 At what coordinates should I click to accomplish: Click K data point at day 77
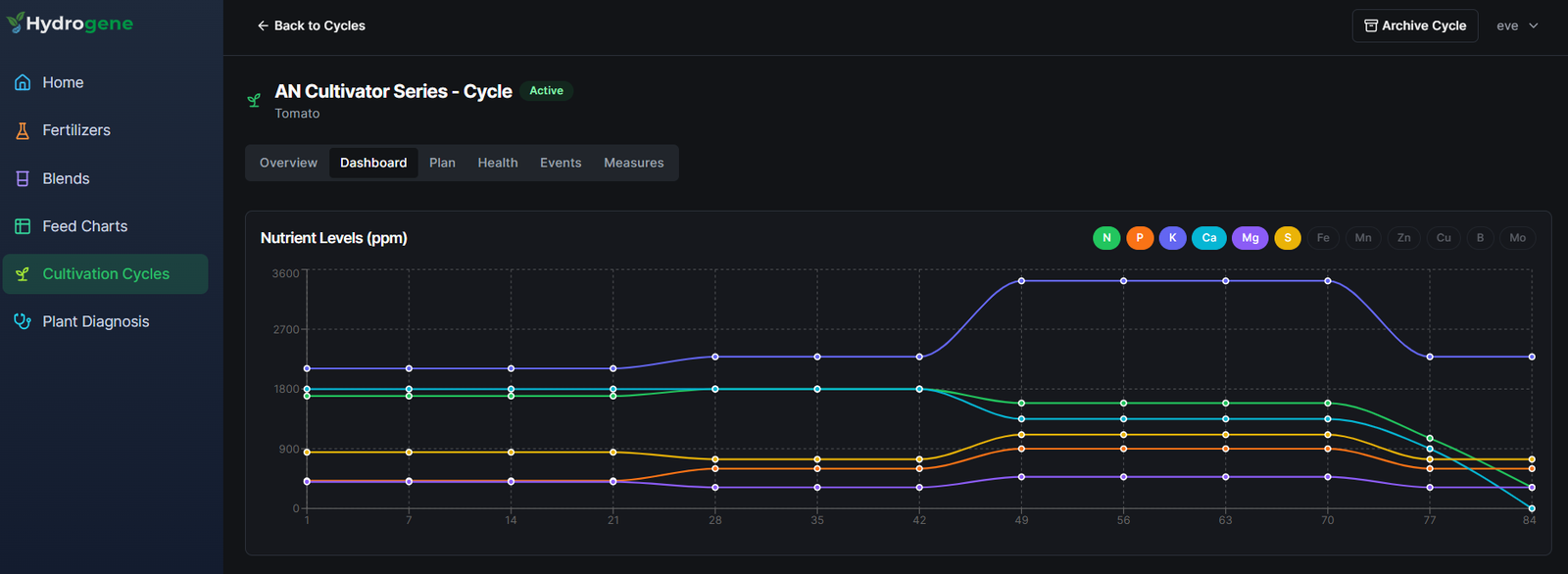pyautogui.click(x=1430, y=357)
